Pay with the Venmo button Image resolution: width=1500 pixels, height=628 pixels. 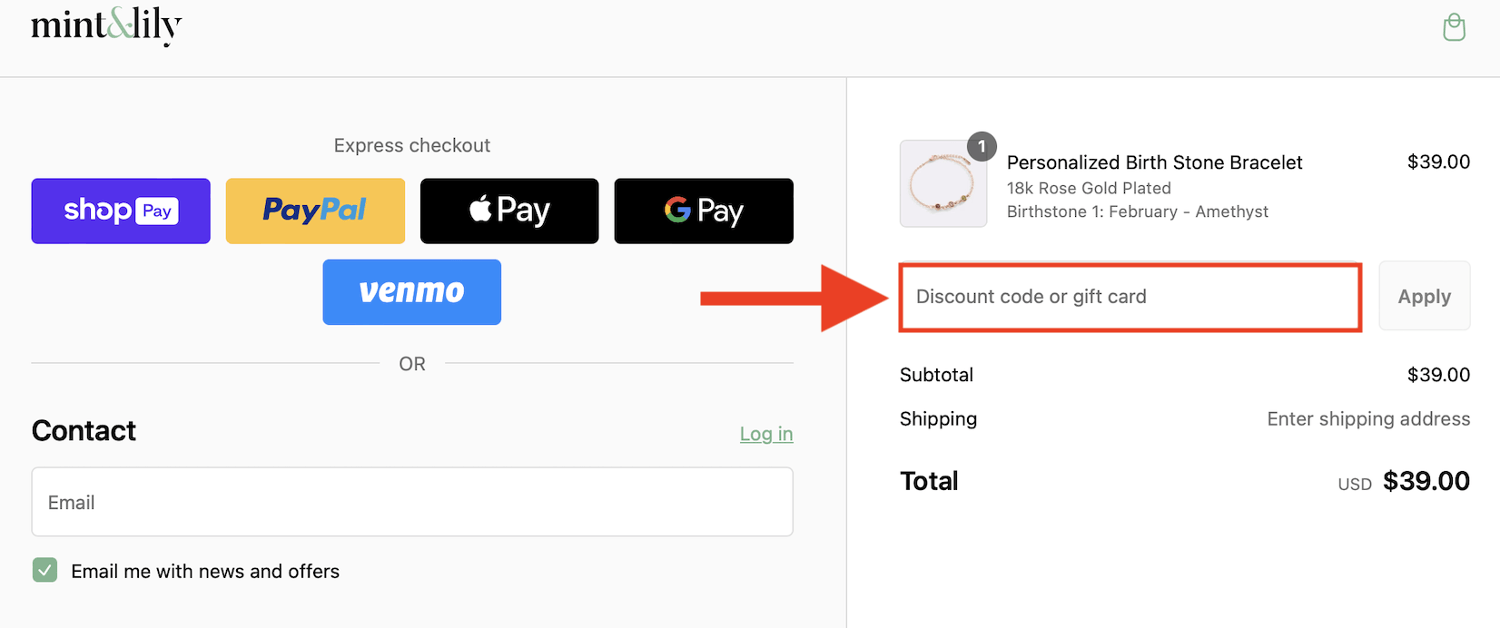411,292
